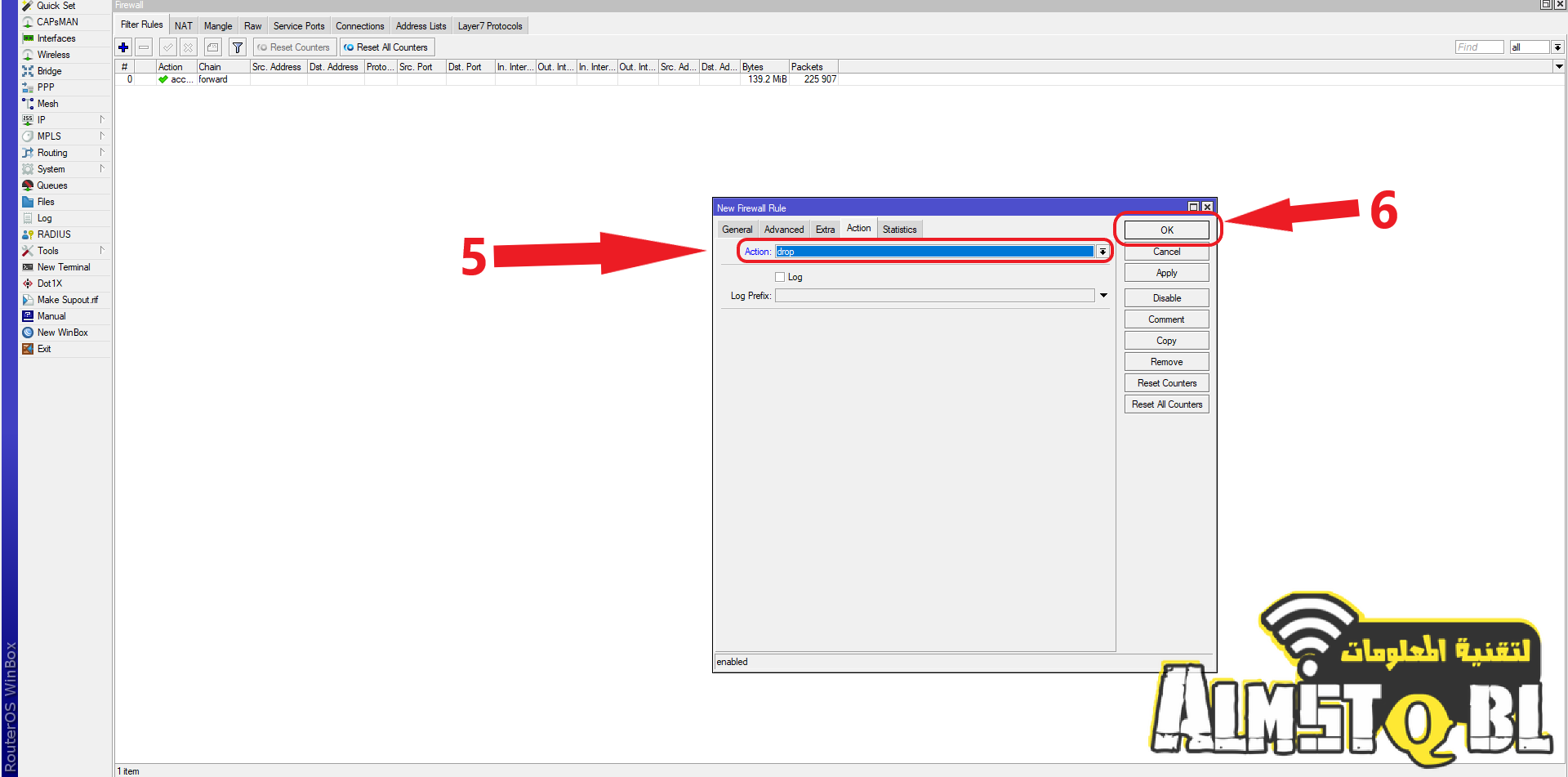Click the Quick Set wand icon
The width and height of the screenshot is (1568, 777).
coord(28,6)
